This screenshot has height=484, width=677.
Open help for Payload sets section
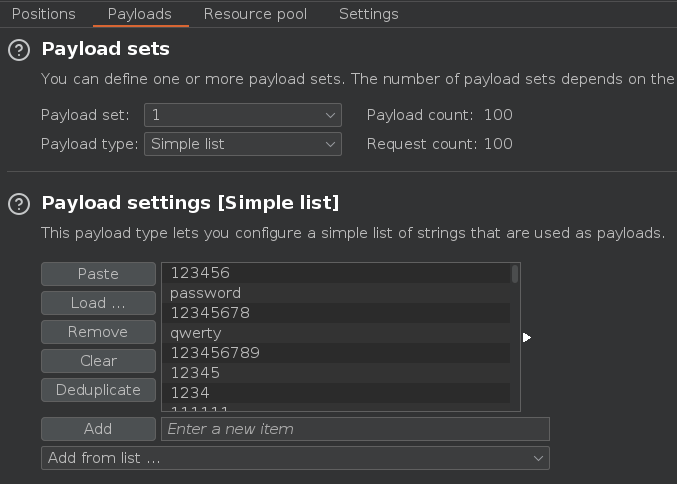point(18,50)
